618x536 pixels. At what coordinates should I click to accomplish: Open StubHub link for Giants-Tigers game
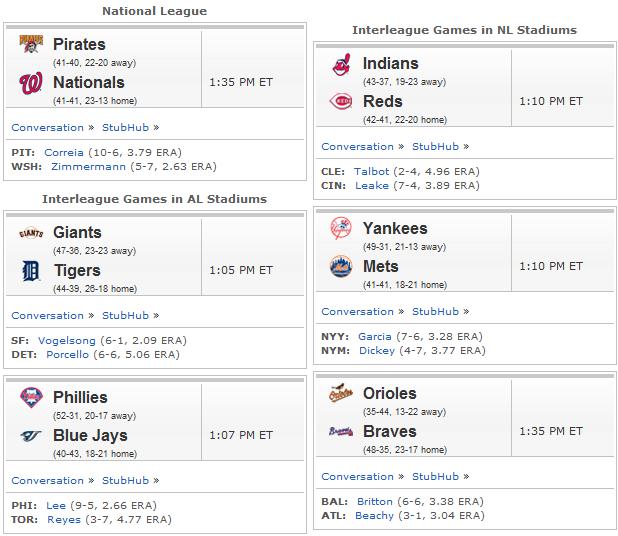[125, 316]
